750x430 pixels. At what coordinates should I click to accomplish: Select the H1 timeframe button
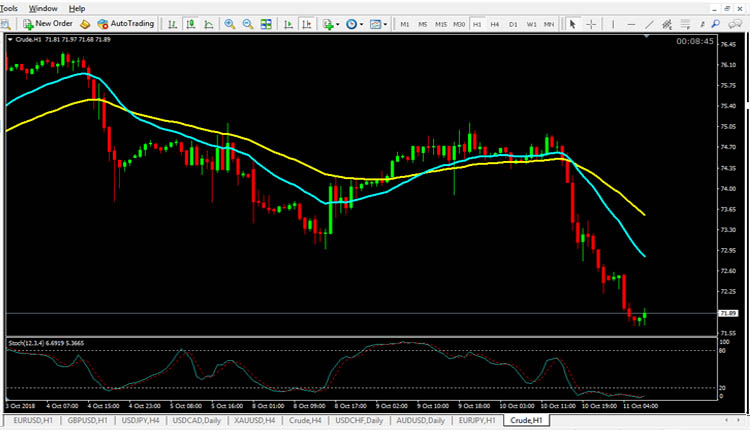pyautogui.click(x=477, y=24)
